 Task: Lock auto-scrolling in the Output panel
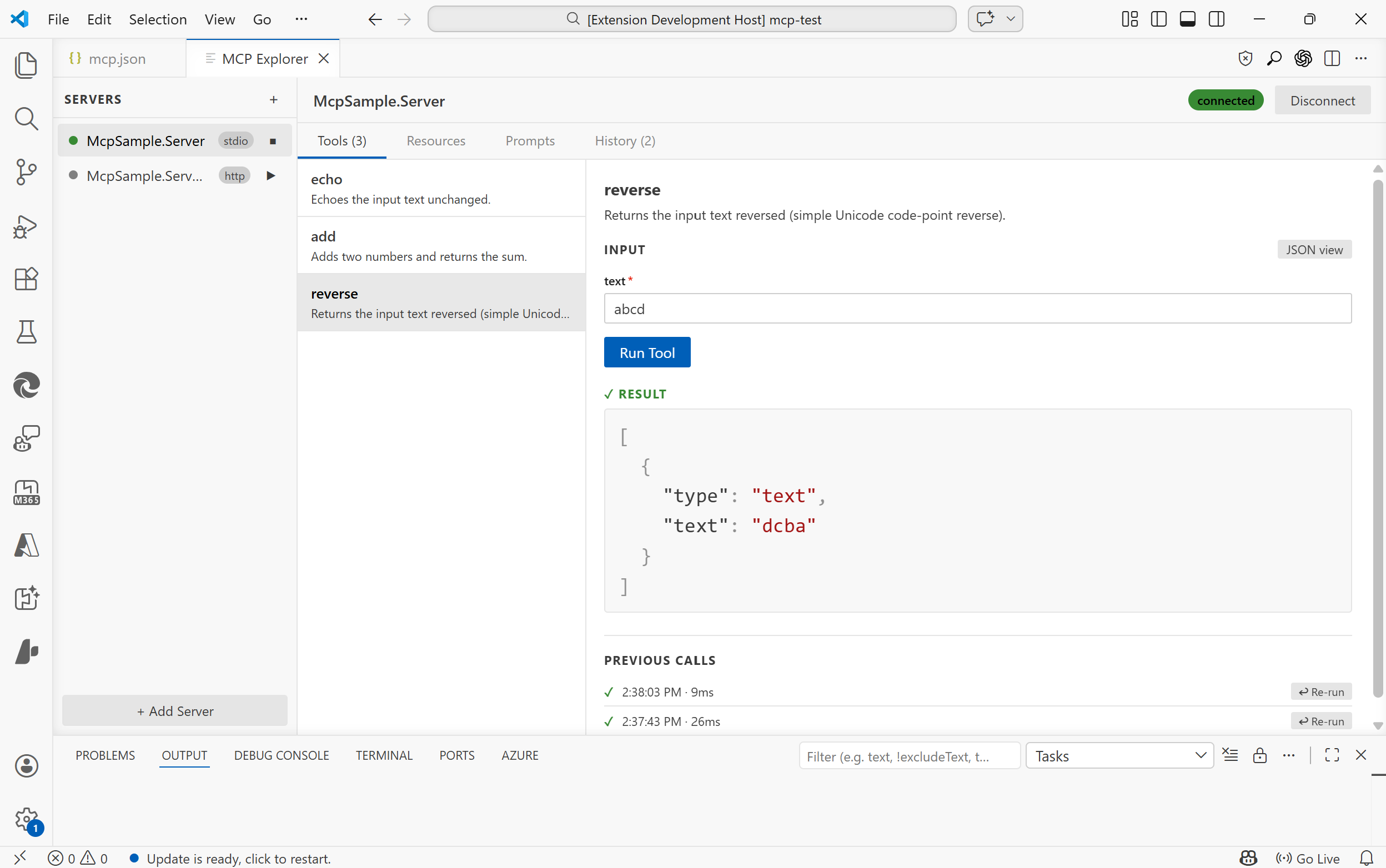(x=1260, y=755)
